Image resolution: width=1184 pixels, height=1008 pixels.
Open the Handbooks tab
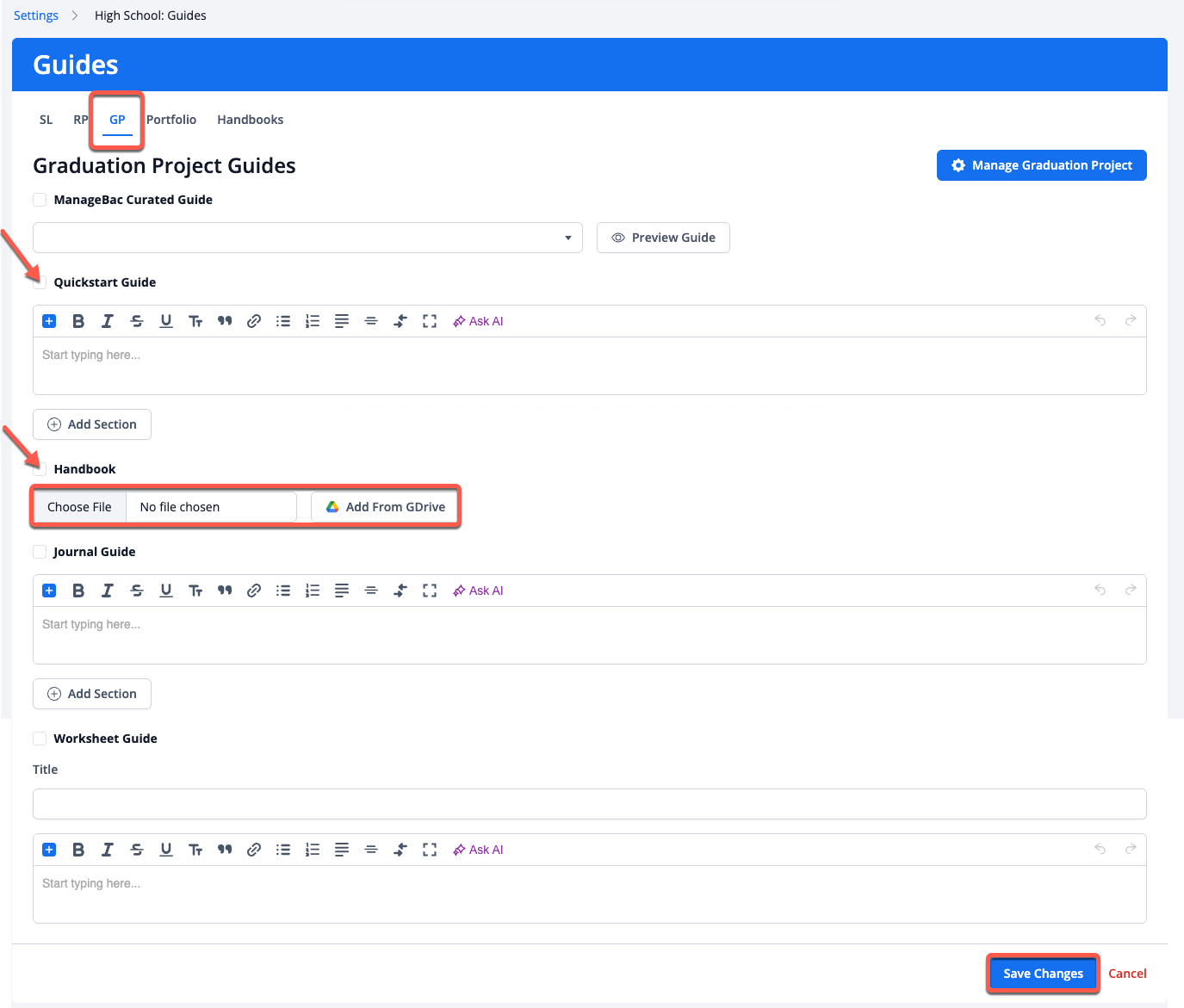250,120
